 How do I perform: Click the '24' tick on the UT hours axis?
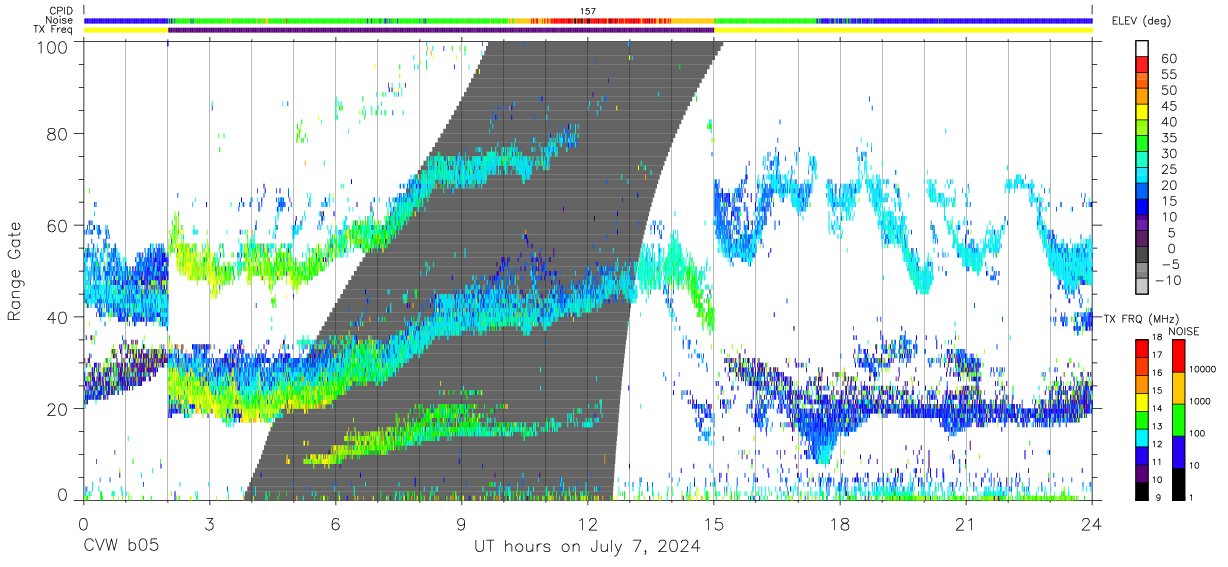(x=1091, y=523)
